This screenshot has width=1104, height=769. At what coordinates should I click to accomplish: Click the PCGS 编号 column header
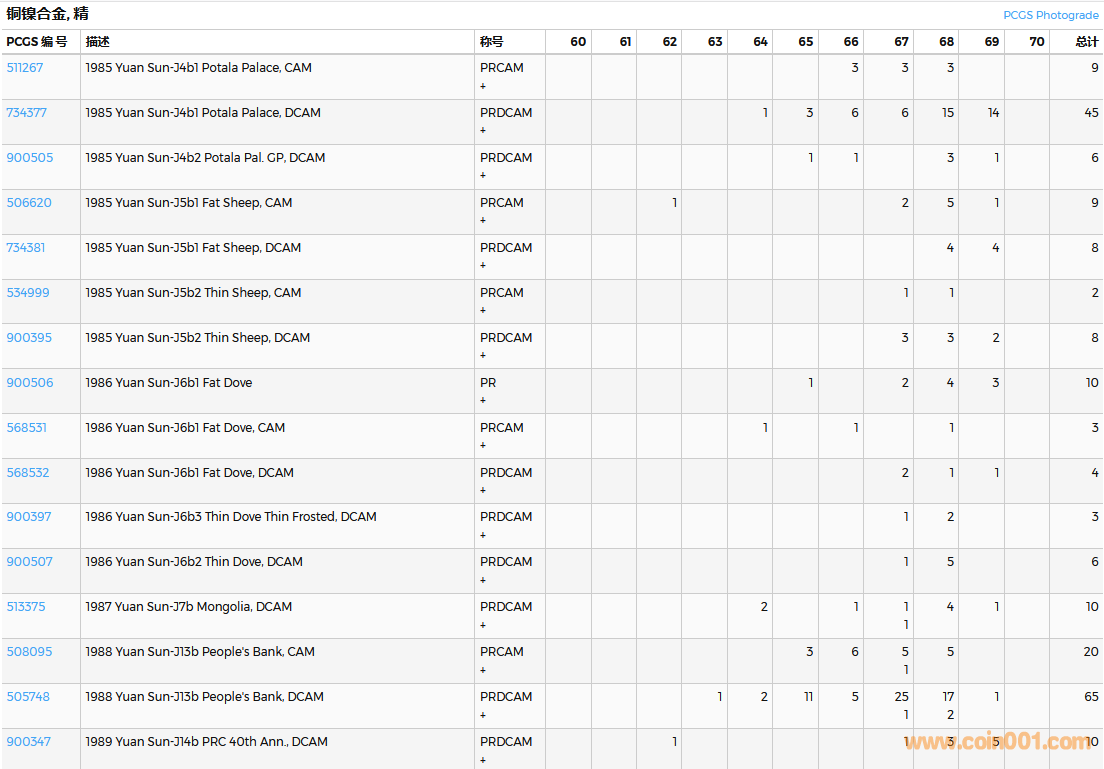click(x=37, y=42)
